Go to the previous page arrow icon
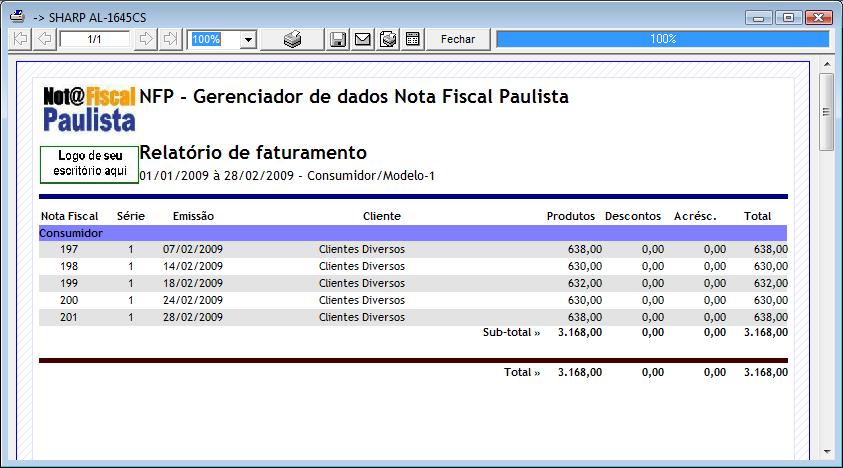843x468 pixels. tap(45, 39)
